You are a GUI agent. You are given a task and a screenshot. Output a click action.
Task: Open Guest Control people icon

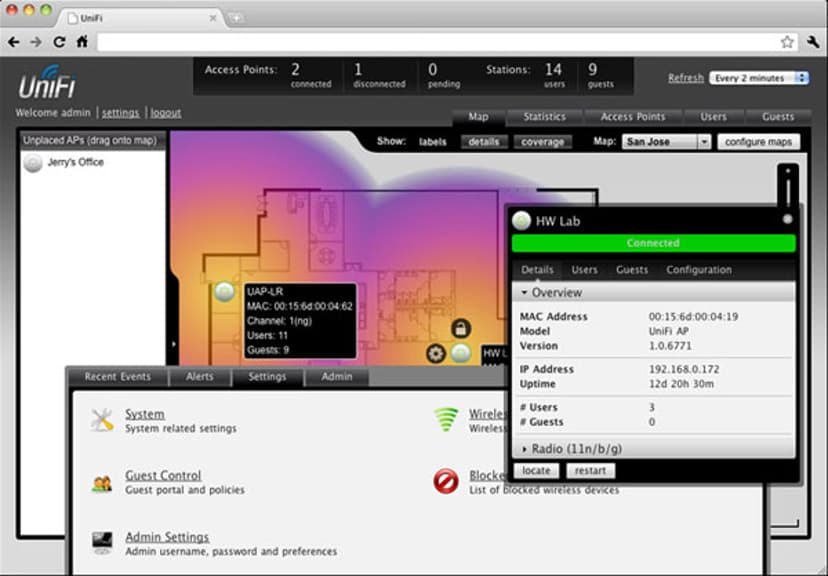click(102, 483)
